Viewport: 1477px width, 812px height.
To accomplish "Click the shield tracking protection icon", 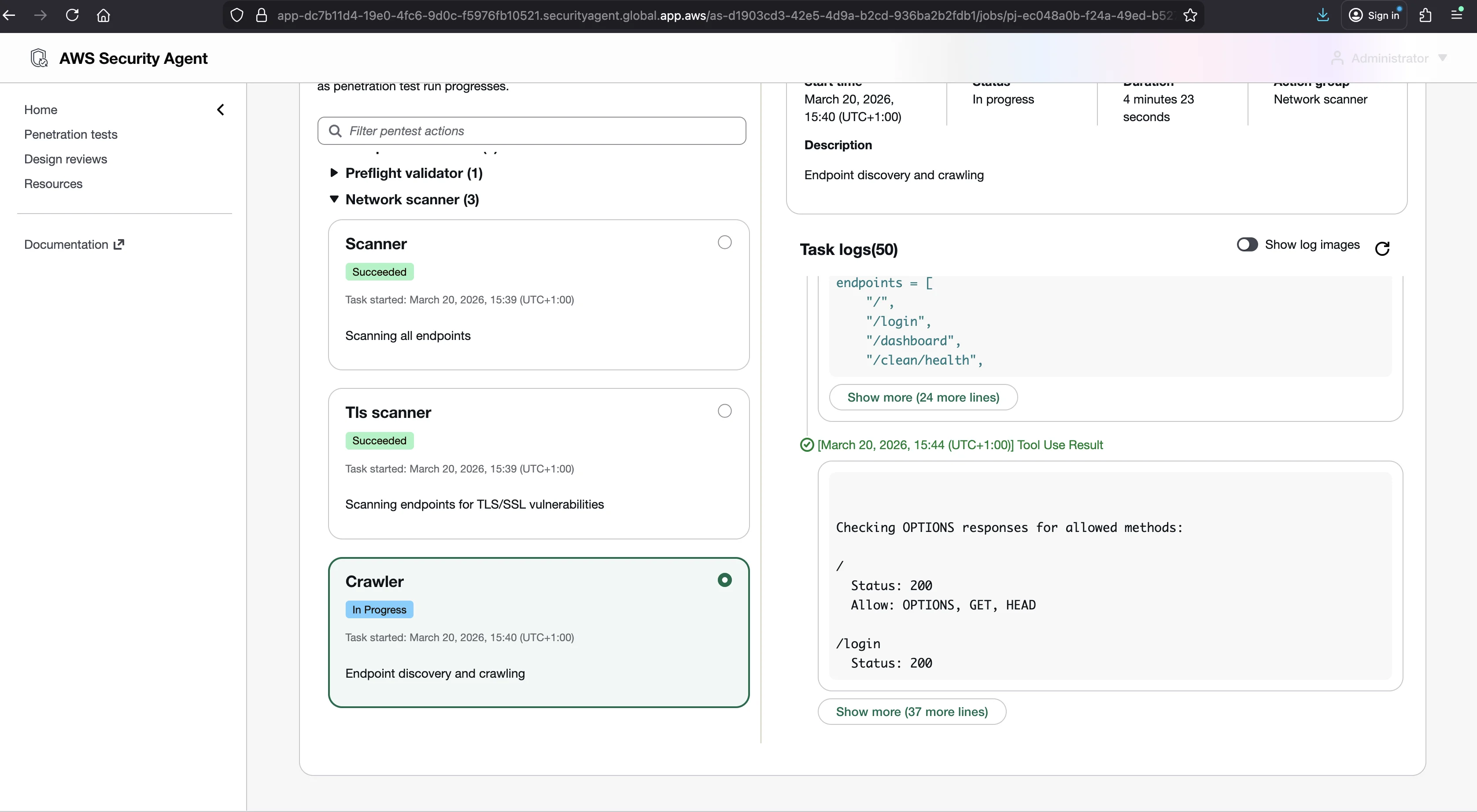I will click(x=237, y=15).
